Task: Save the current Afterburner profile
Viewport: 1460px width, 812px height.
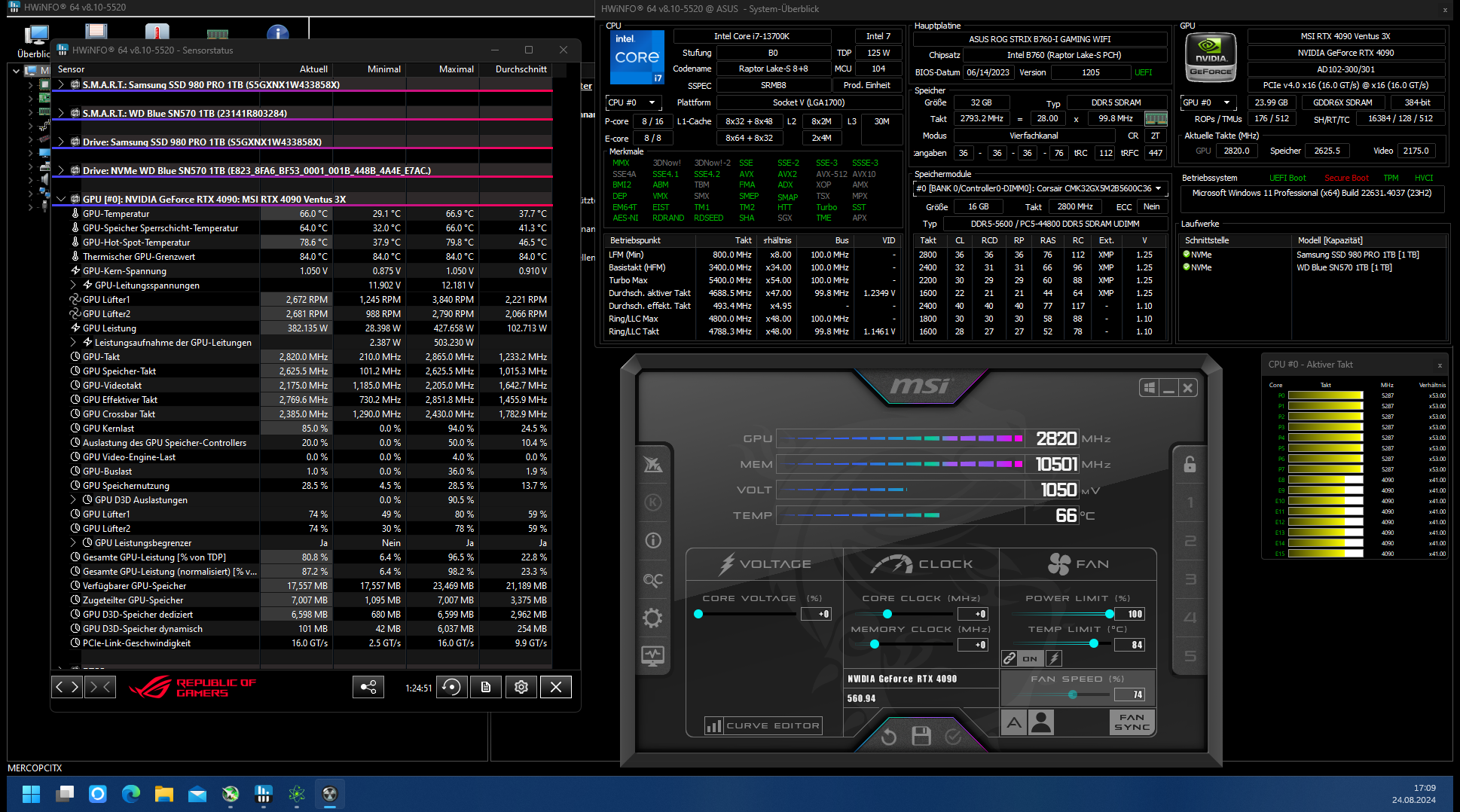Action: (x=921, y=736)
